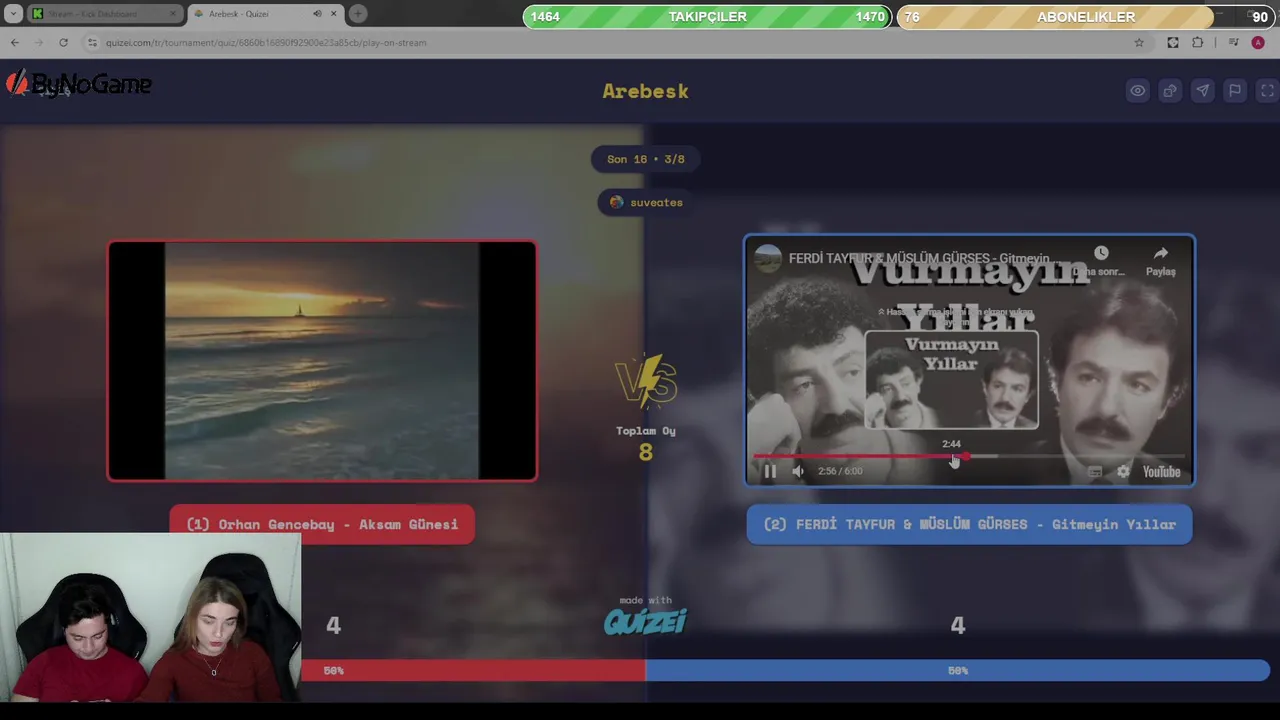Switch to the Kick Dashboard tab
The image size is (1280, 720).
[104, 14]
